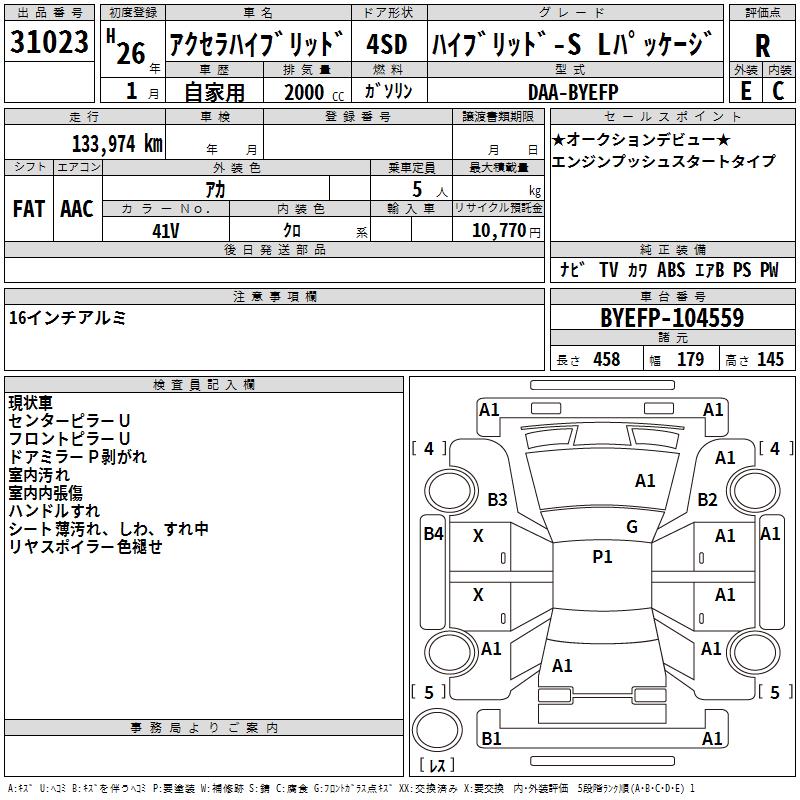The height and width of the screenshot is (800, 800).
Task: Click note ハンドルすれ
Action: coord(54,510)
